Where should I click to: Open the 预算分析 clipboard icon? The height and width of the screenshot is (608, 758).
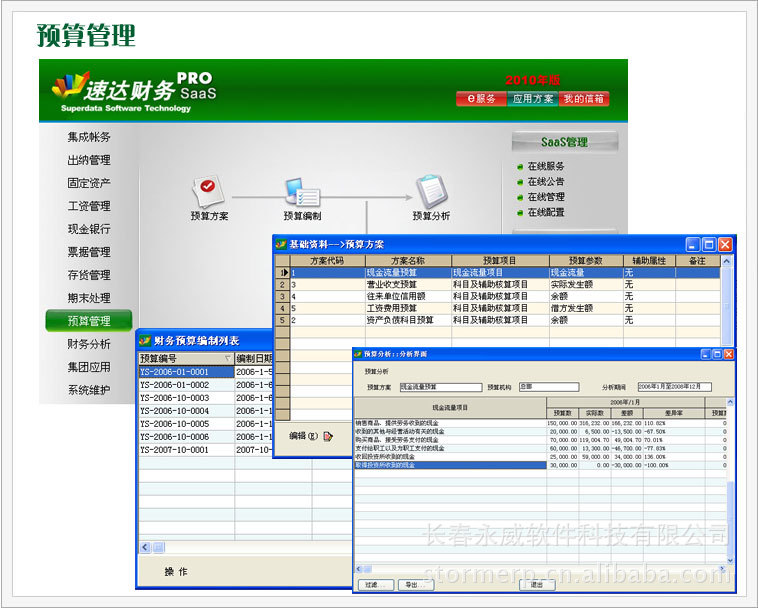pyautogui.click(x=432, y=191)
